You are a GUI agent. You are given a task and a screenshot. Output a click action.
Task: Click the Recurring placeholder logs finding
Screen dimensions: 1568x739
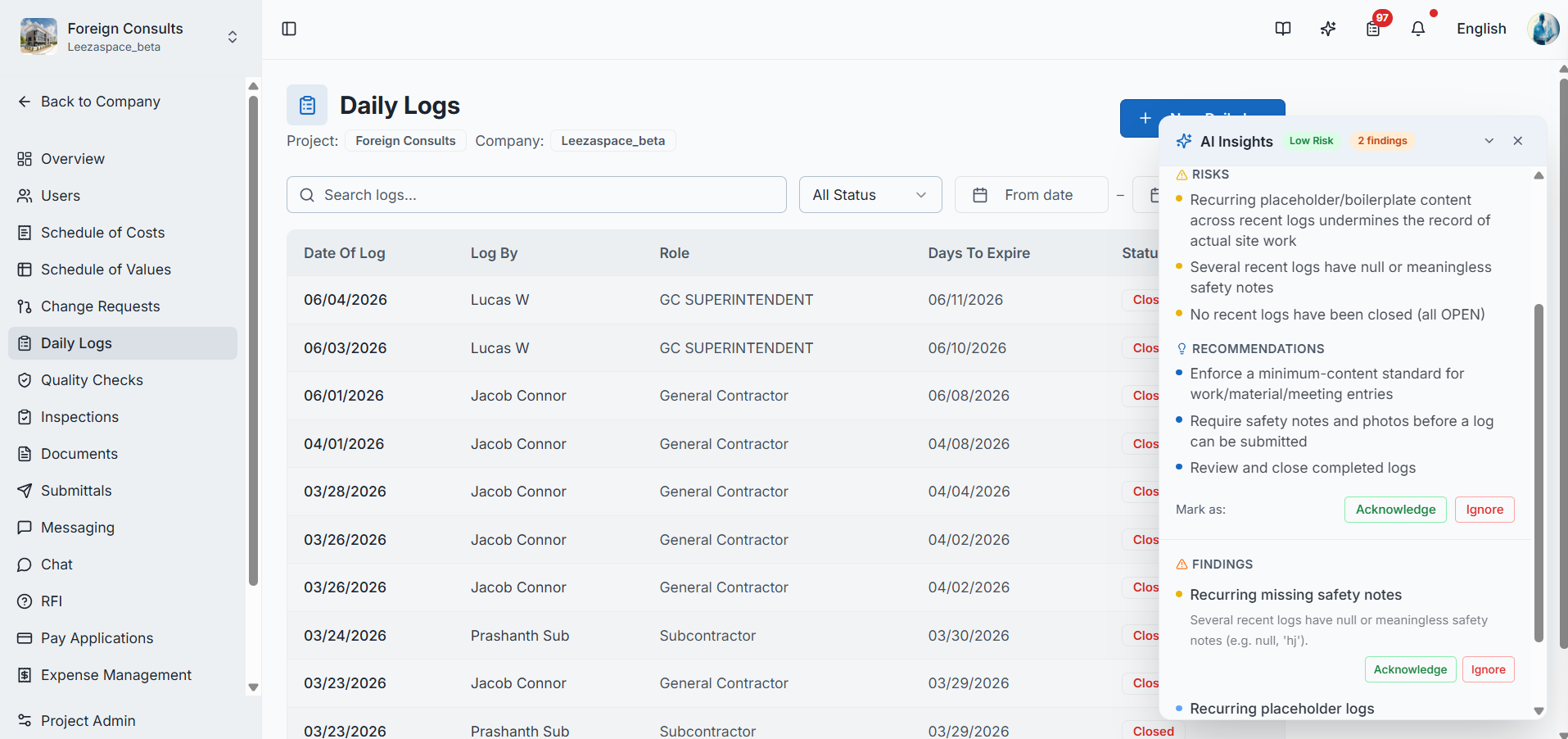pos(1281,709)
